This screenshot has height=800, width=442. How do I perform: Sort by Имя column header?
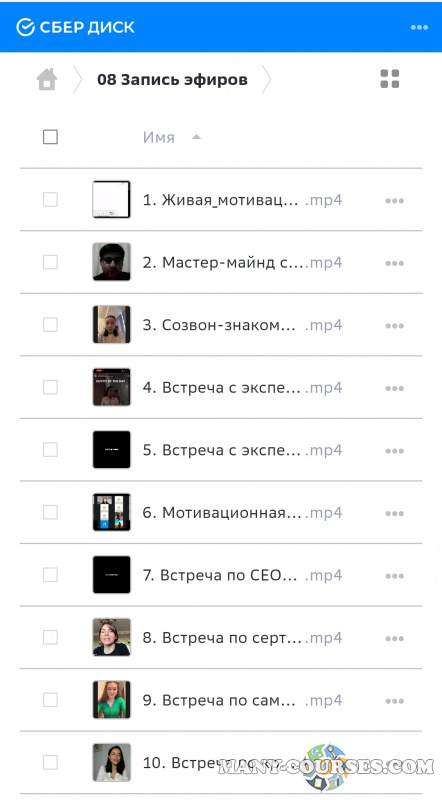(x=159, y=137)
